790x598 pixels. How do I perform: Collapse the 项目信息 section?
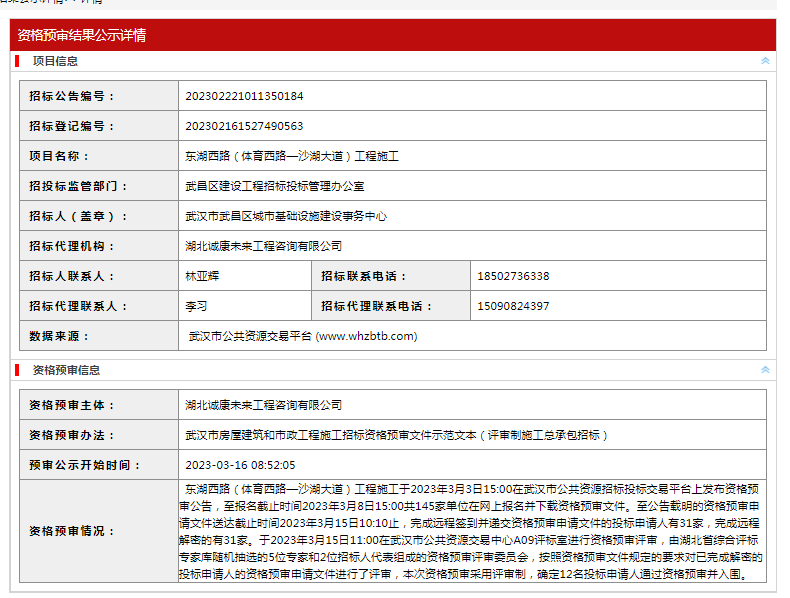pyautogui.click(x=765, y=61)
